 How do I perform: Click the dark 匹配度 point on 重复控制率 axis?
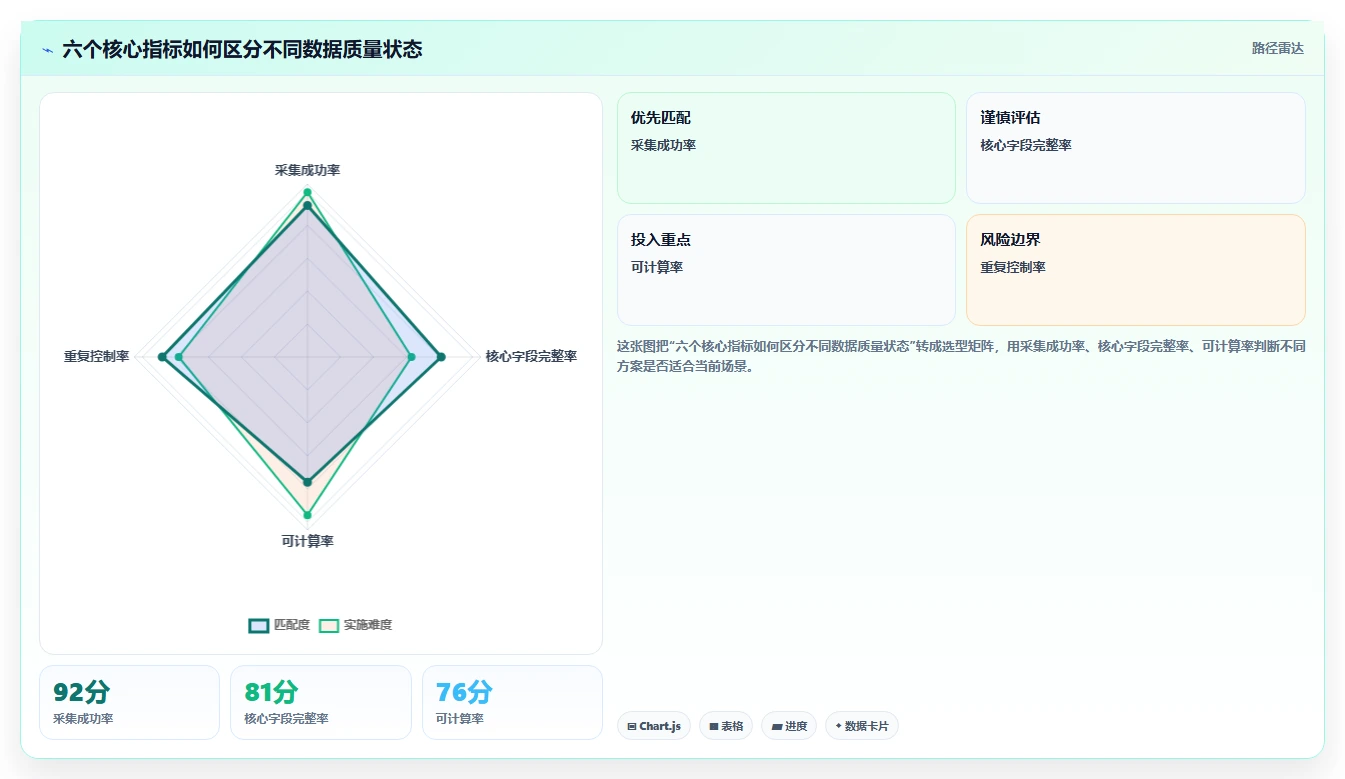pyautogui.click(x=162, y=357)
